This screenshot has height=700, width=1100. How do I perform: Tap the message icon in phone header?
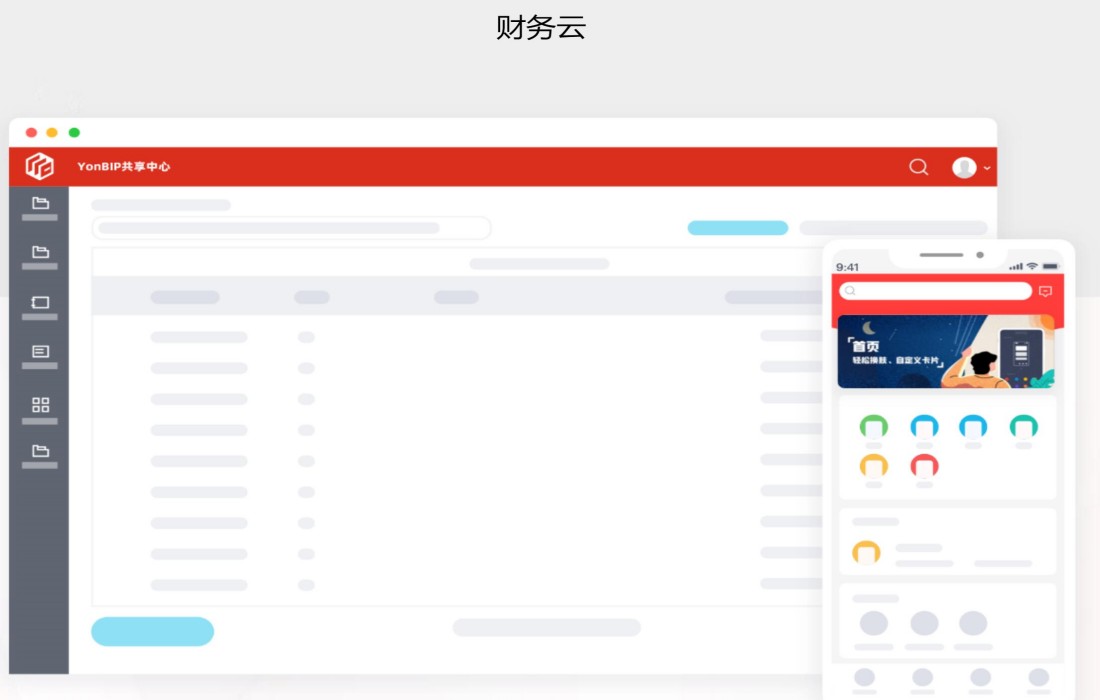pyautogui.click(x=1045, y=291)
